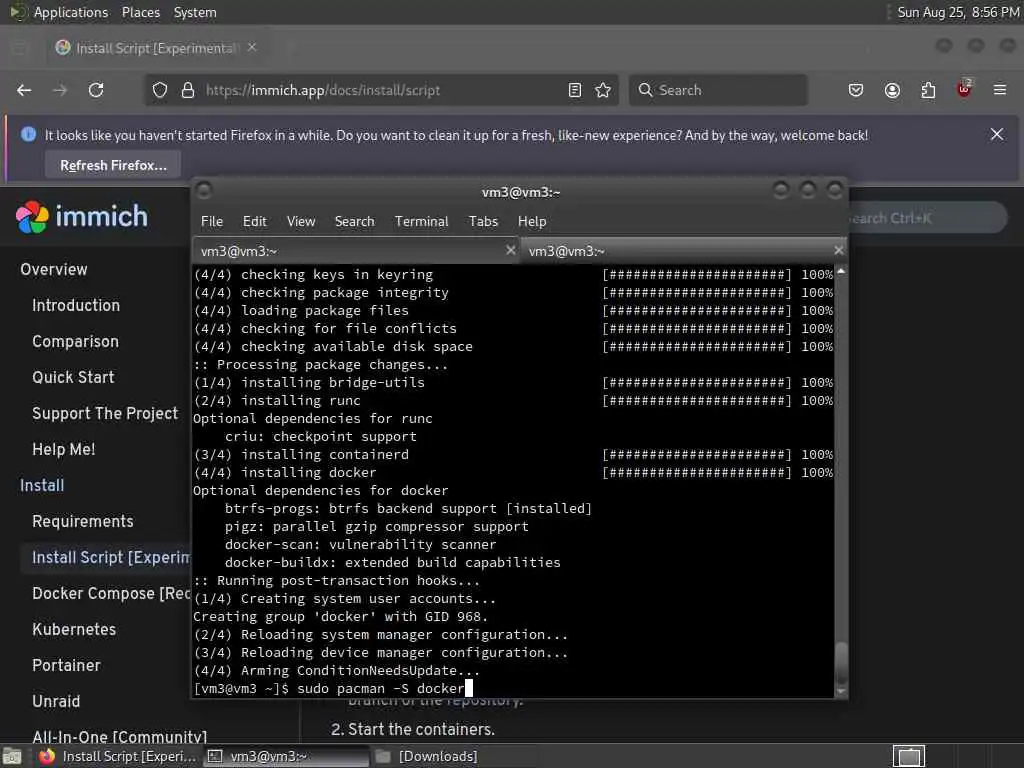This screenshot has height=768, width=1024.
Task: Click the Firefox address bar URL
Action: pos(323,90)
